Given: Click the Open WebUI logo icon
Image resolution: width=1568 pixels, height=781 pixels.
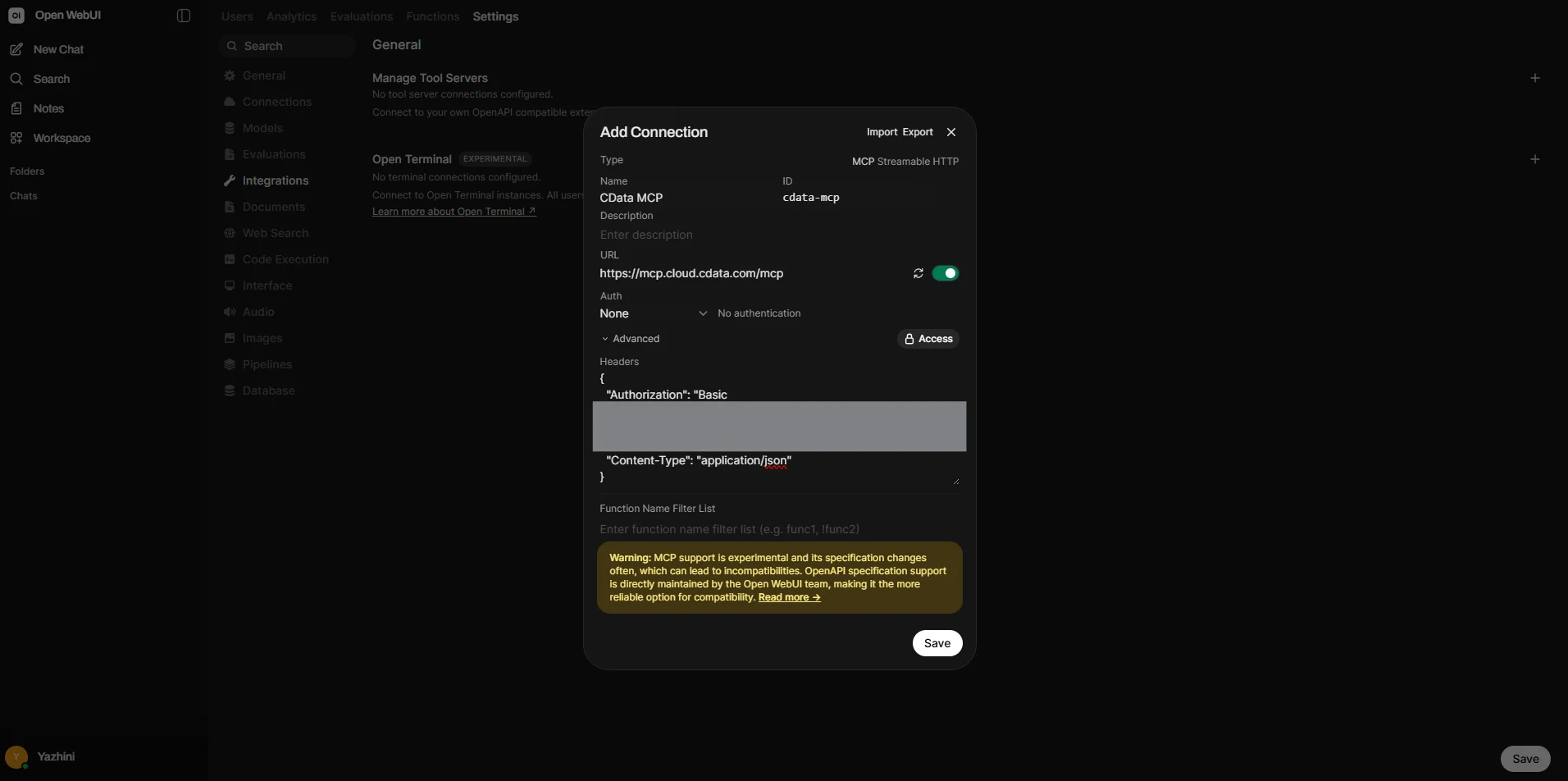Looking at the screenshot, I should tap(16, 16).
